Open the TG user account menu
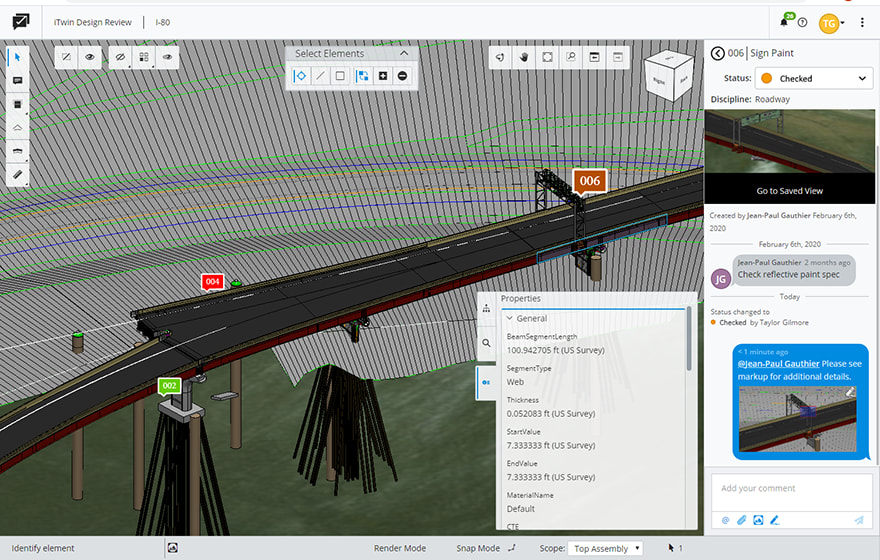This screenshot has width=880, height=560. coord(831,23)
